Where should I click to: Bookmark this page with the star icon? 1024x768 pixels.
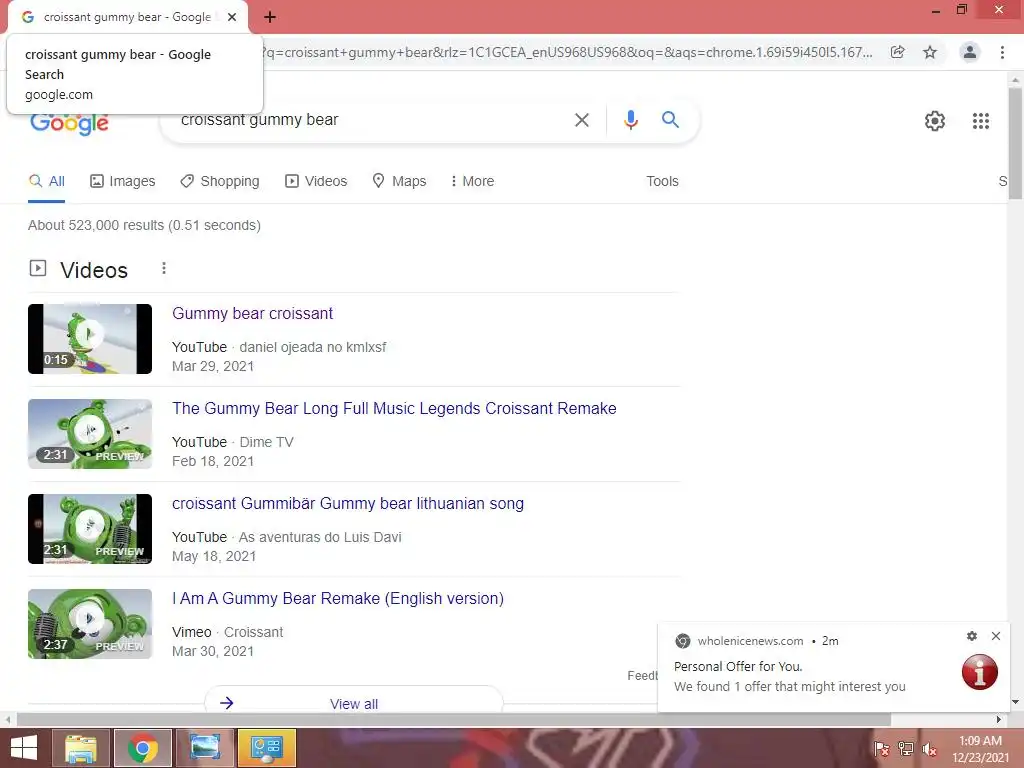click(930, 52)
